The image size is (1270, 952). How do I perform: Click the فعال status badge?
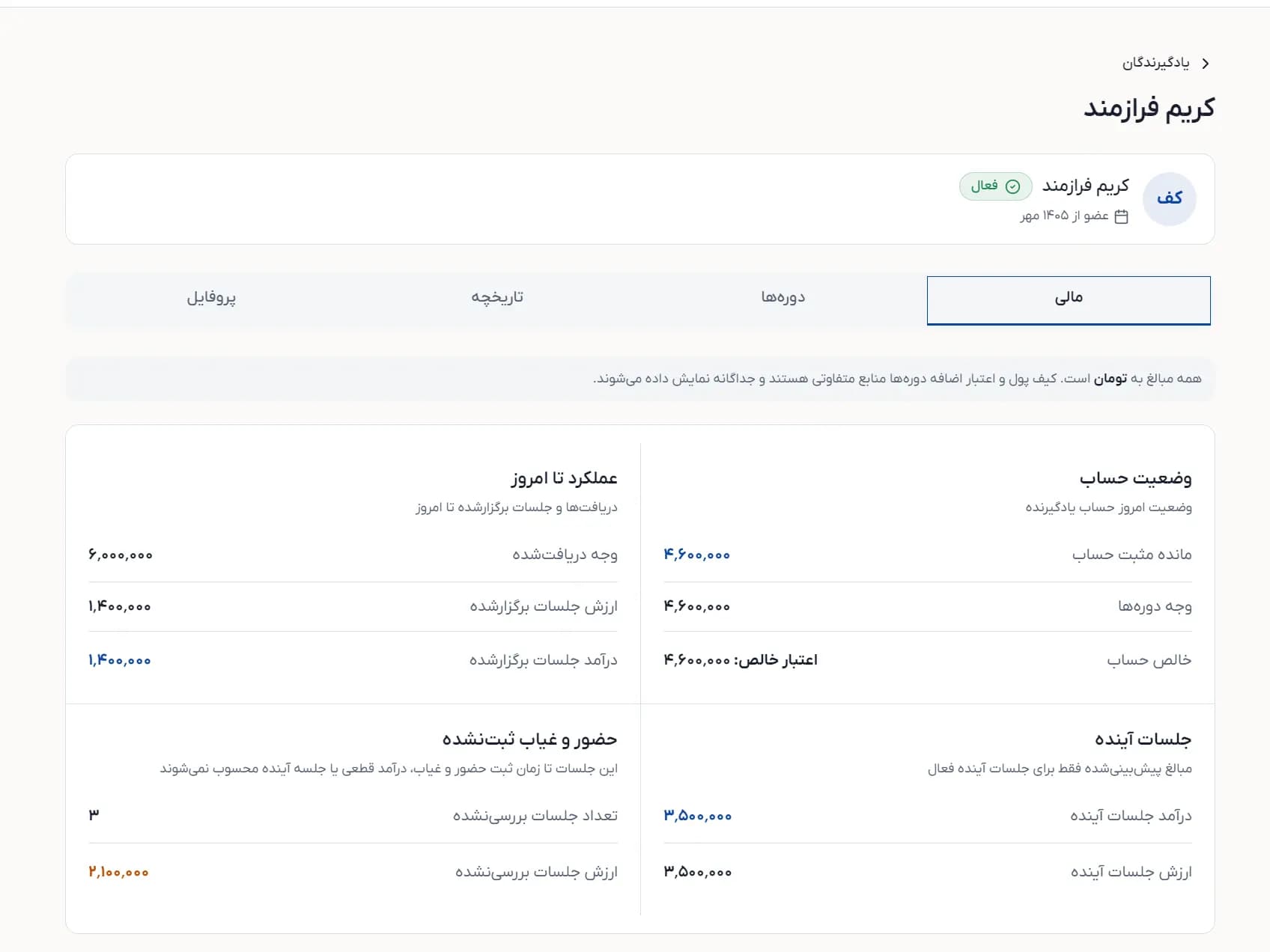click(x=996, y=186)
